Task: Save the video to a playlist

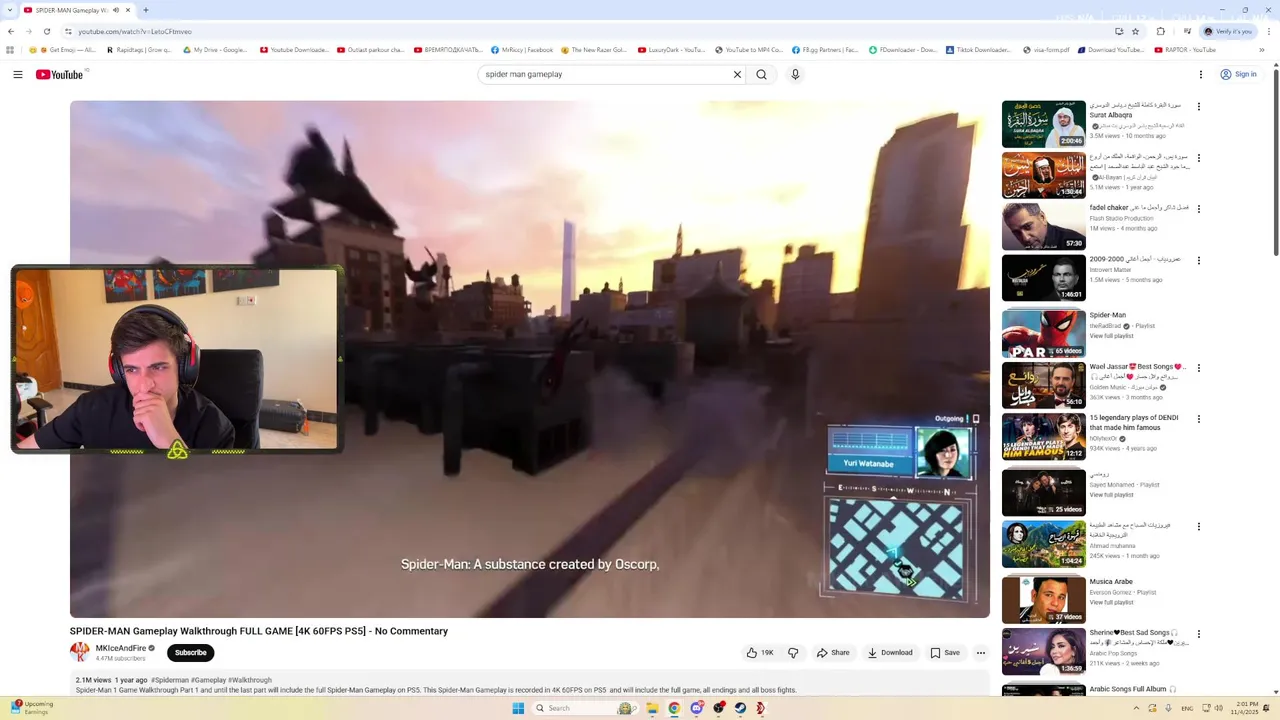Action: (x=945, y=653)
